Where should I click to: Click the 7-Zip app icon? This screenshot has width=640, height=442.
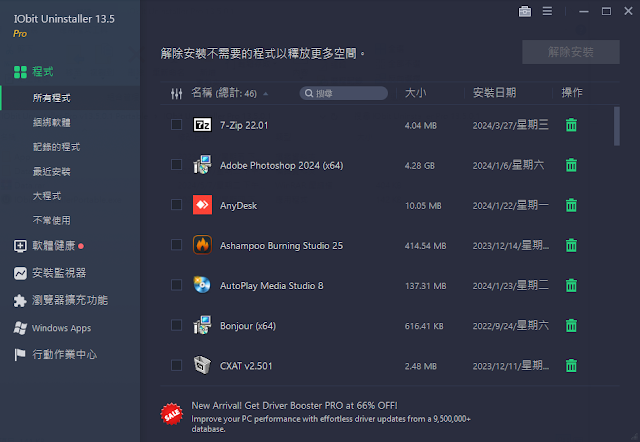pos(202,125)
